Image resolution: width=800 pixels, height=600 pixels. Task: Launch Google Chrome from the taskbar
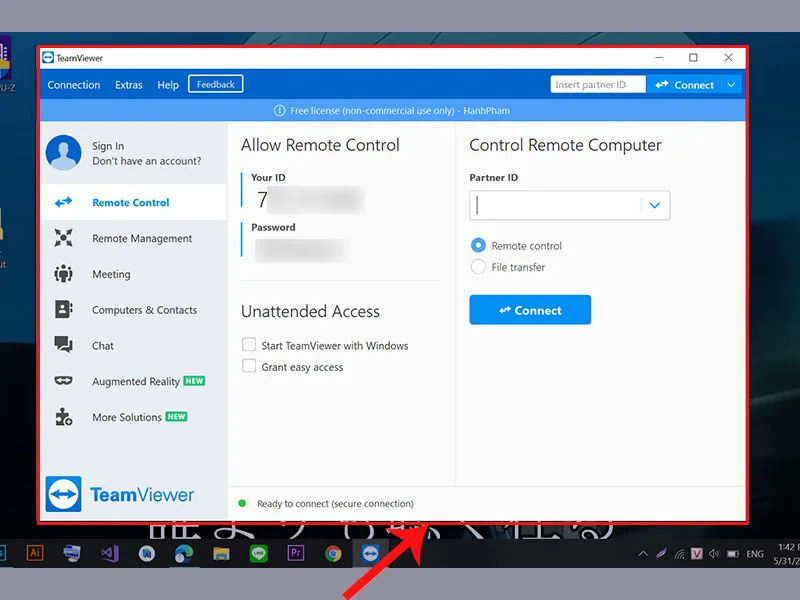click(x=333, y=552)
